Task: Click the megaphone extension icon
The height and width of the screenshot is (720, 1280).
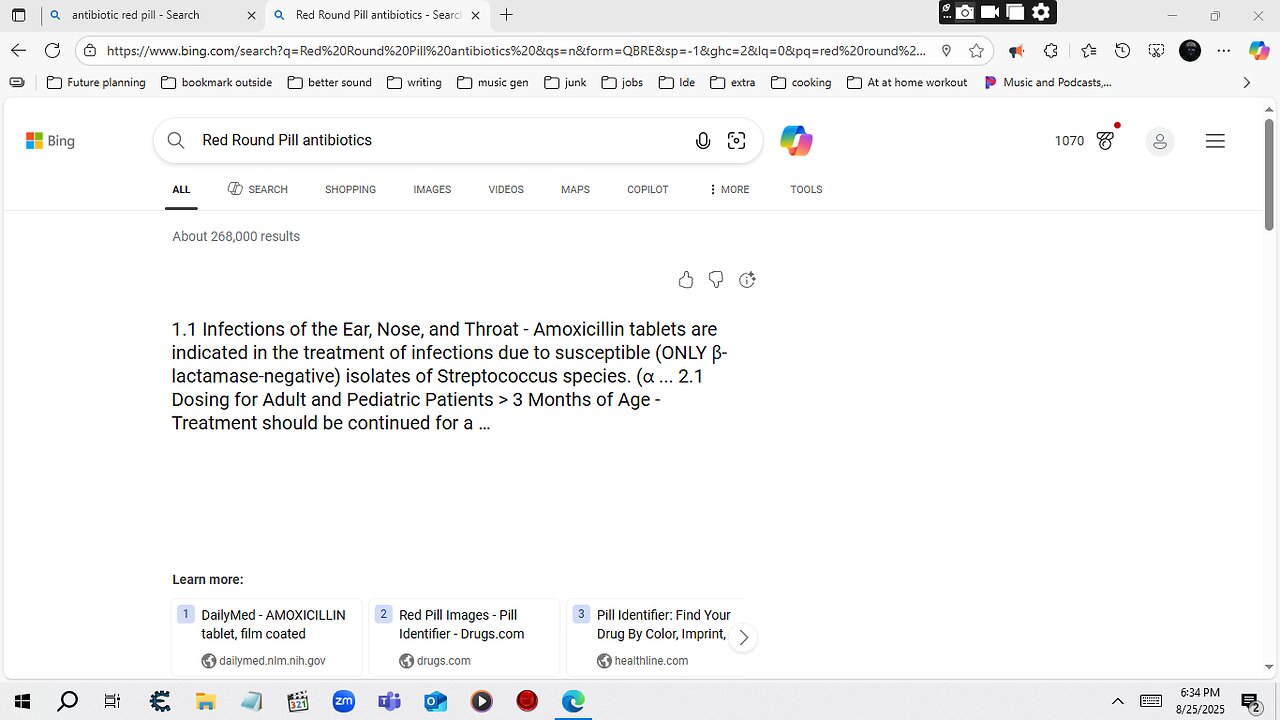Action: pyautogui.click(x=1016, y=51)
